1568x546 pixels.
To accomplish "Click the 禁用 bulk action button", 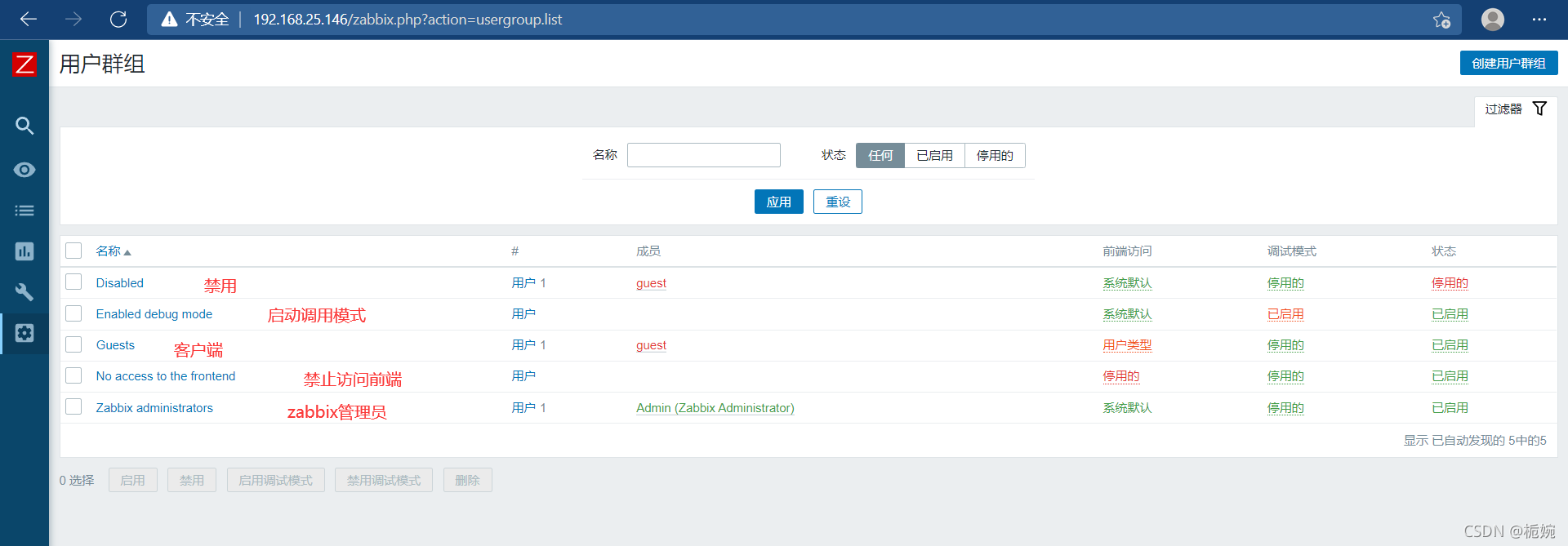I will coord(192,480).
